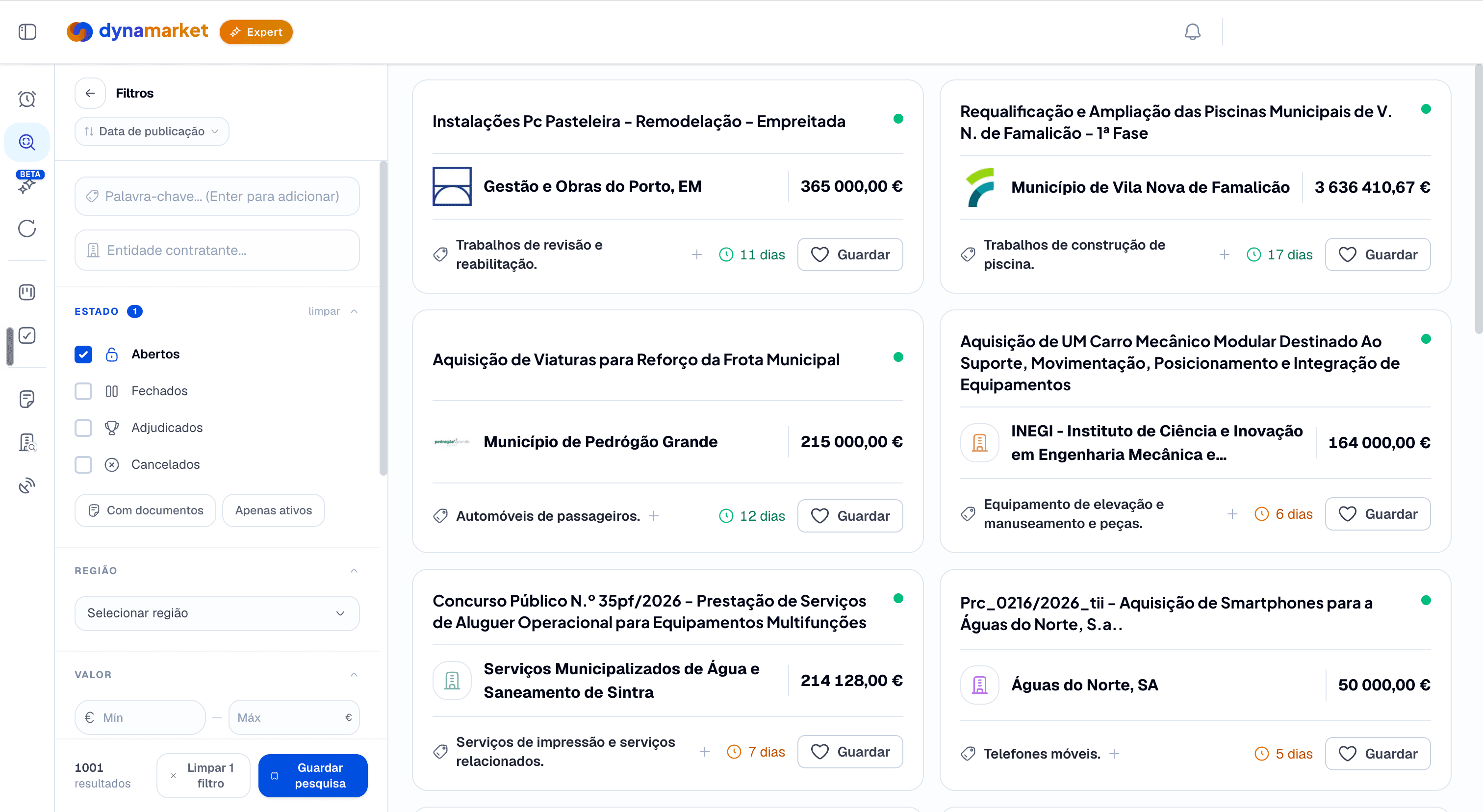
Task: Click the Máx value input field
Action: tap(294, 717)
